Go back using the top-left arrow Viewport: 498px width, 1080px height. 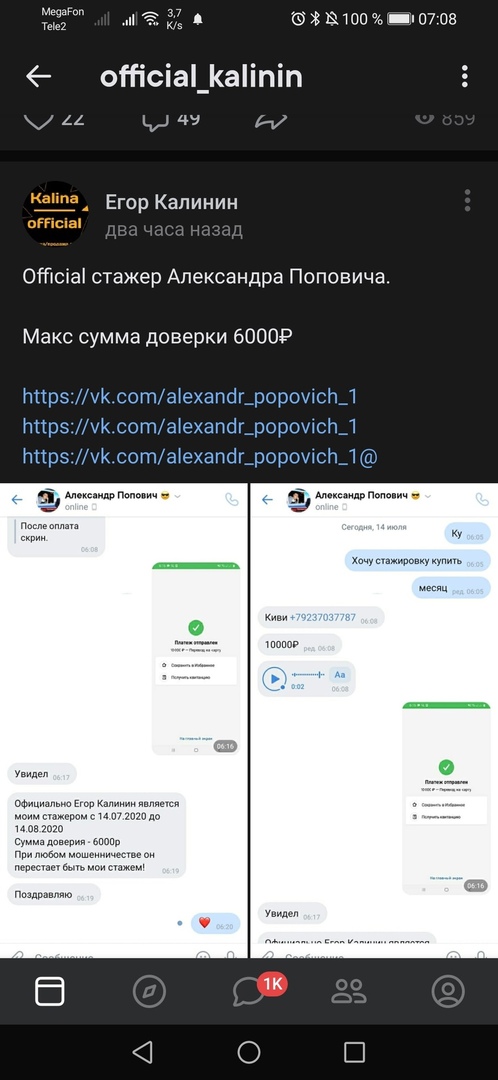coord(38,76)
